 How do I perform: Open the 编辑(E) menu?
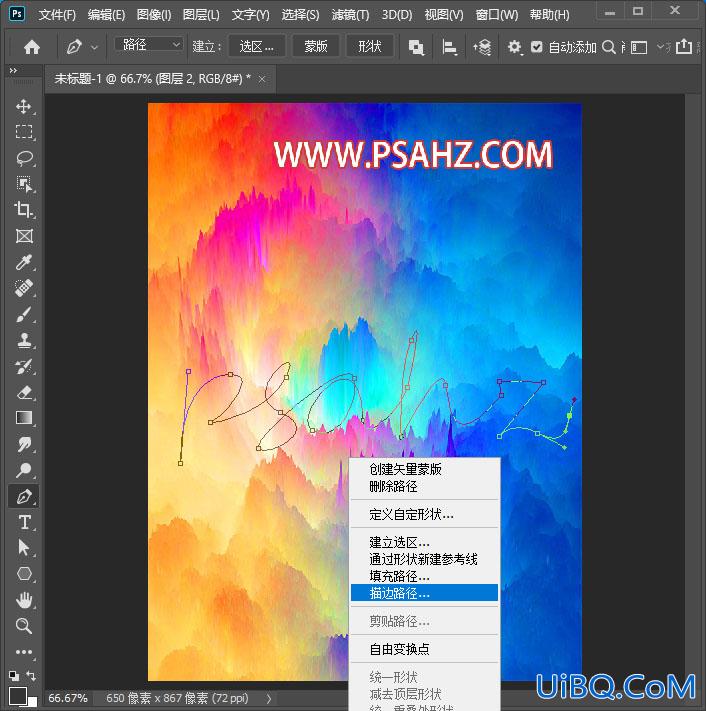tap(107, 15)
